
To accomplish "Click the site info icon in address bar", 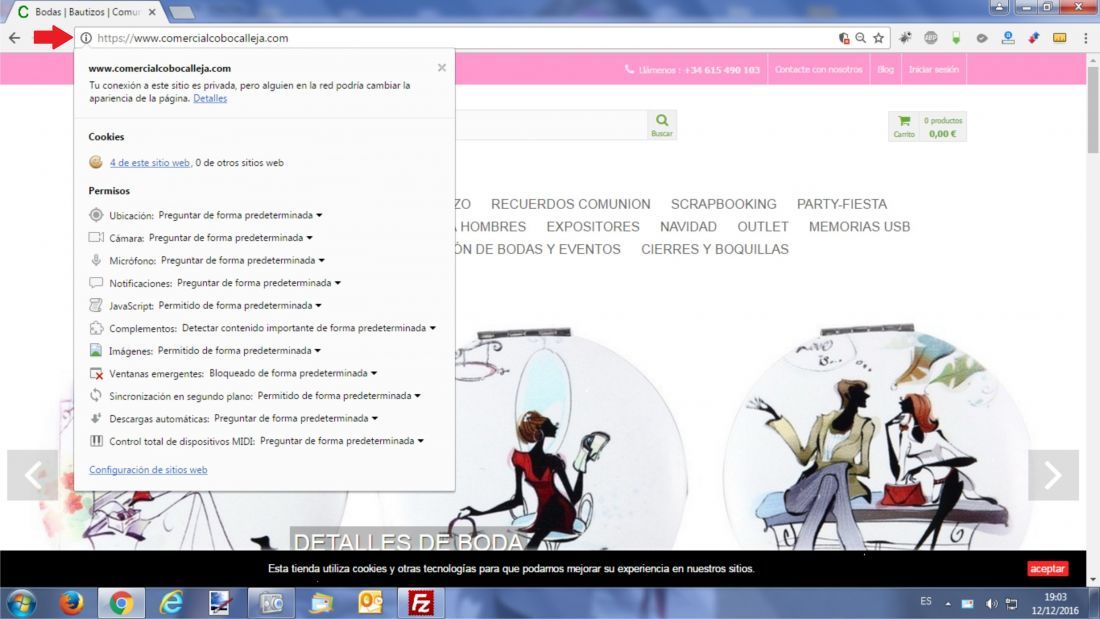I will tap(86, 38).
